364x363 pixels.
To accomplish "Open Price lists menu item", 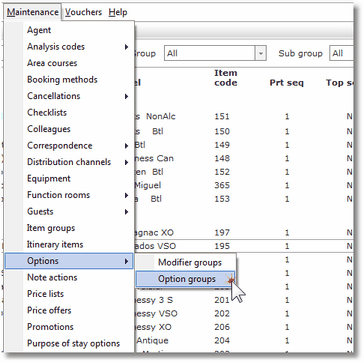I will [69, 294].
